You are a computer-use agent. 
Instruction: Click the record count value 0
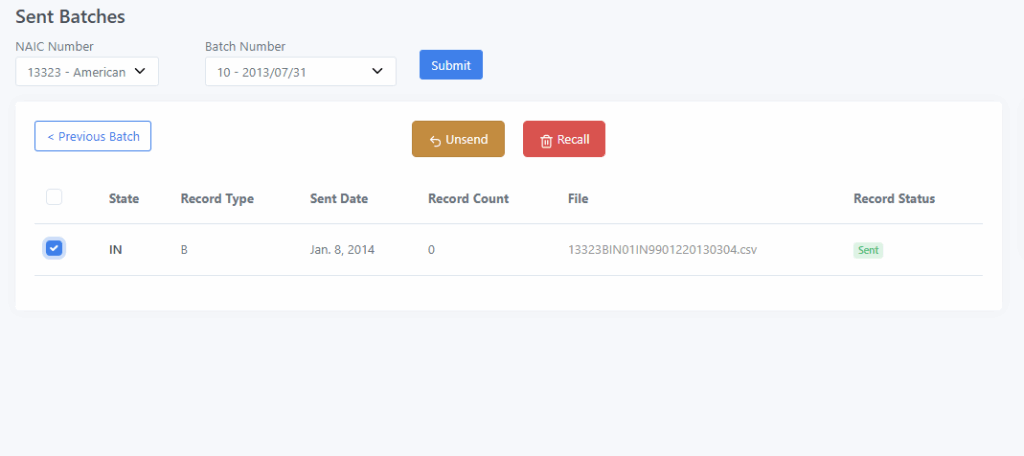(432, 250)
